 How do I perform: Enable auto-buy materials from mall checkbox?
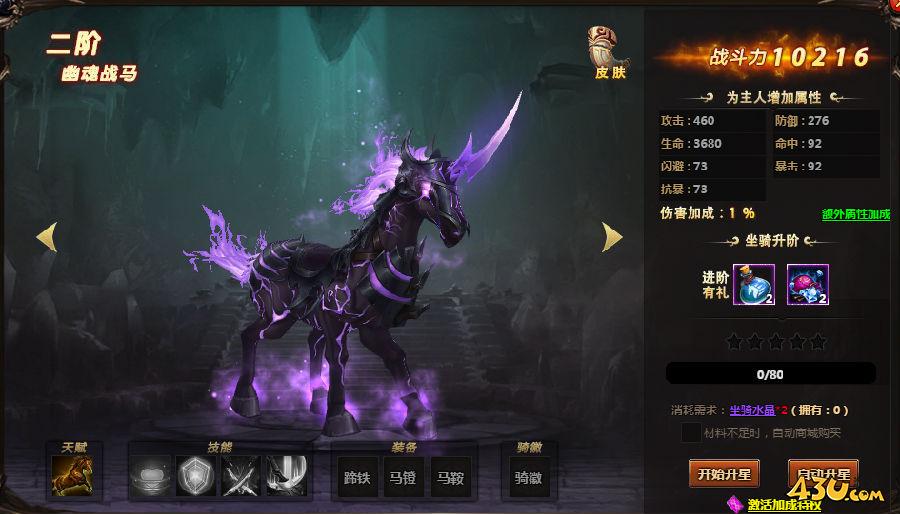pyautogui.click(x=690, y=433)
